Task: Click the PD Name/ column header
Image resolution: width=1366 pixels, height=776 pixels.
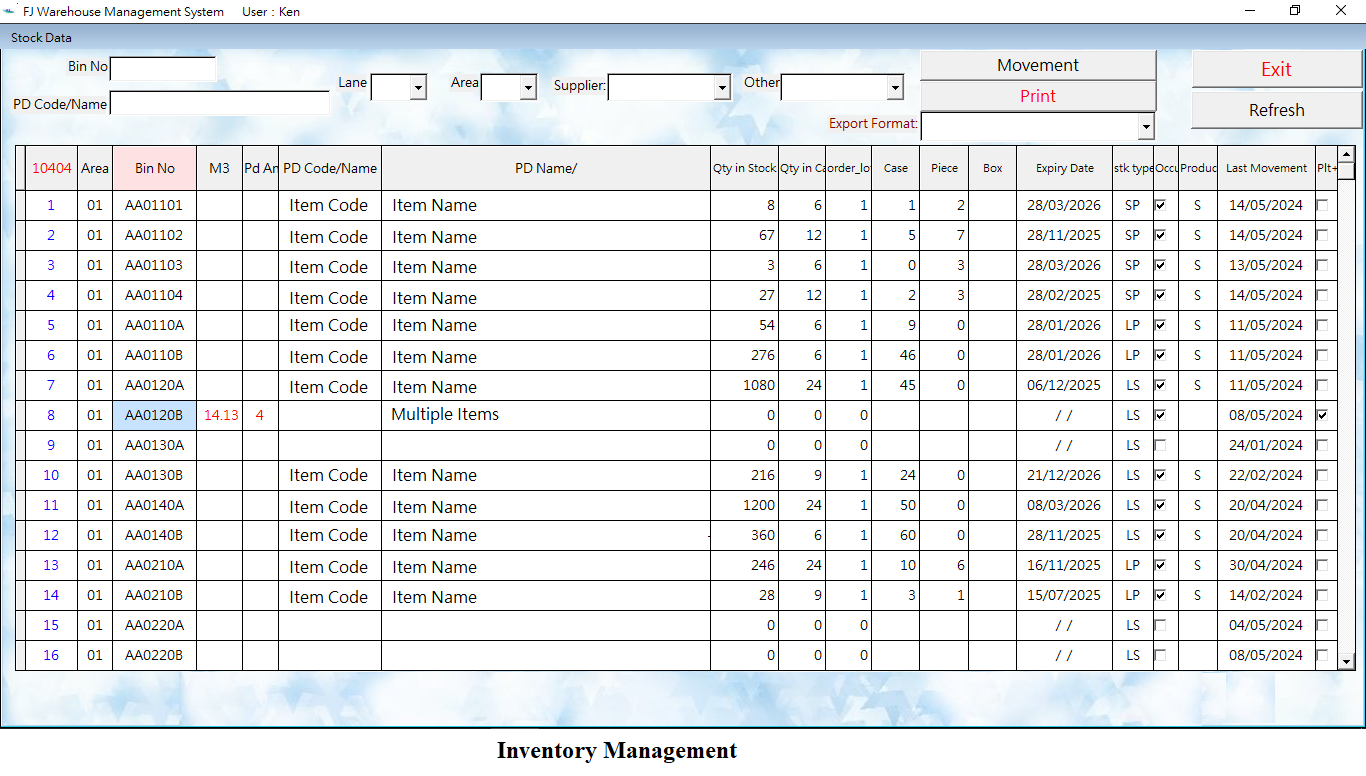Action: pos(546,168)
